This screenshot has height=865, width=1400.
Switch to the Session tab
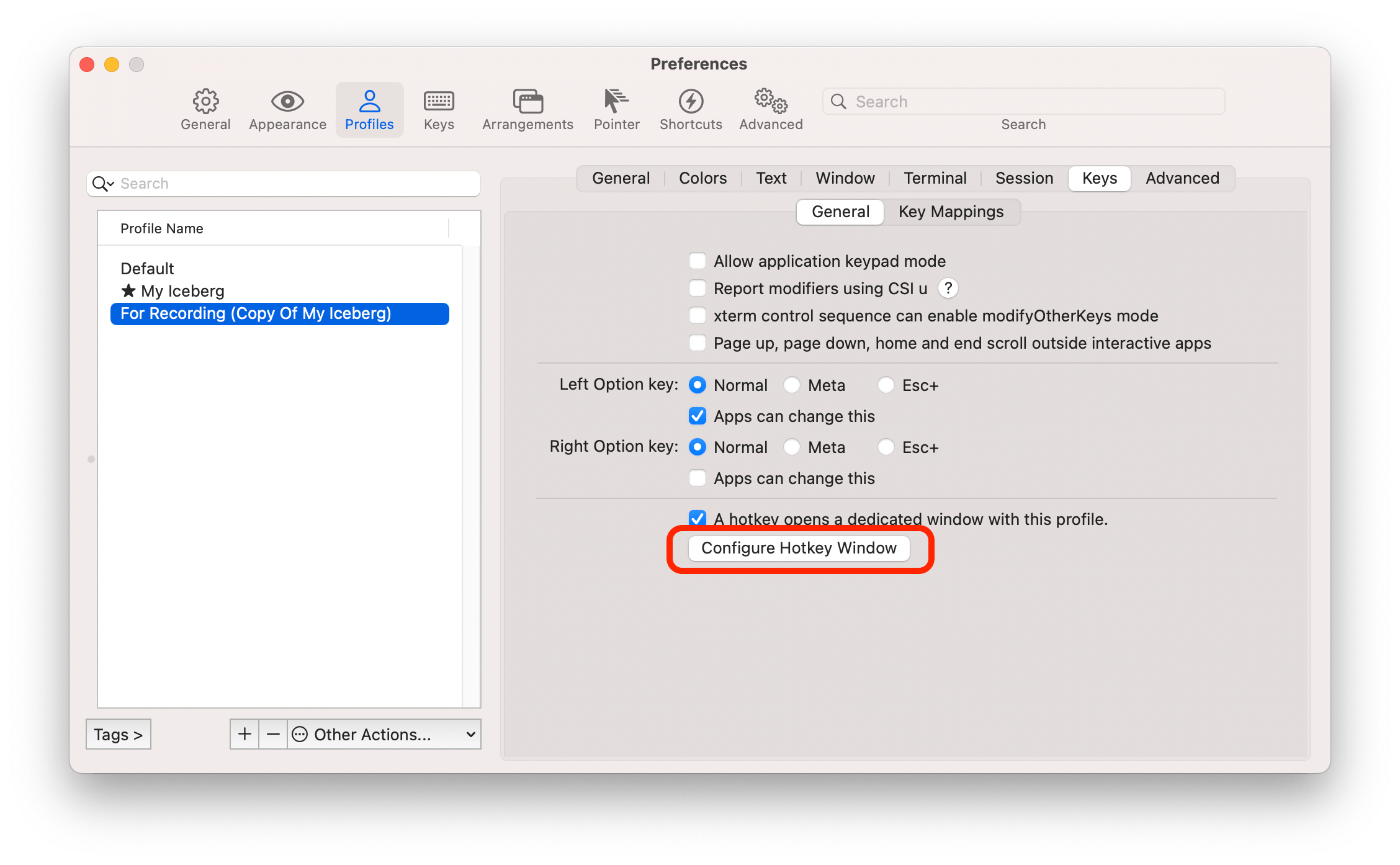(1024, 178)
